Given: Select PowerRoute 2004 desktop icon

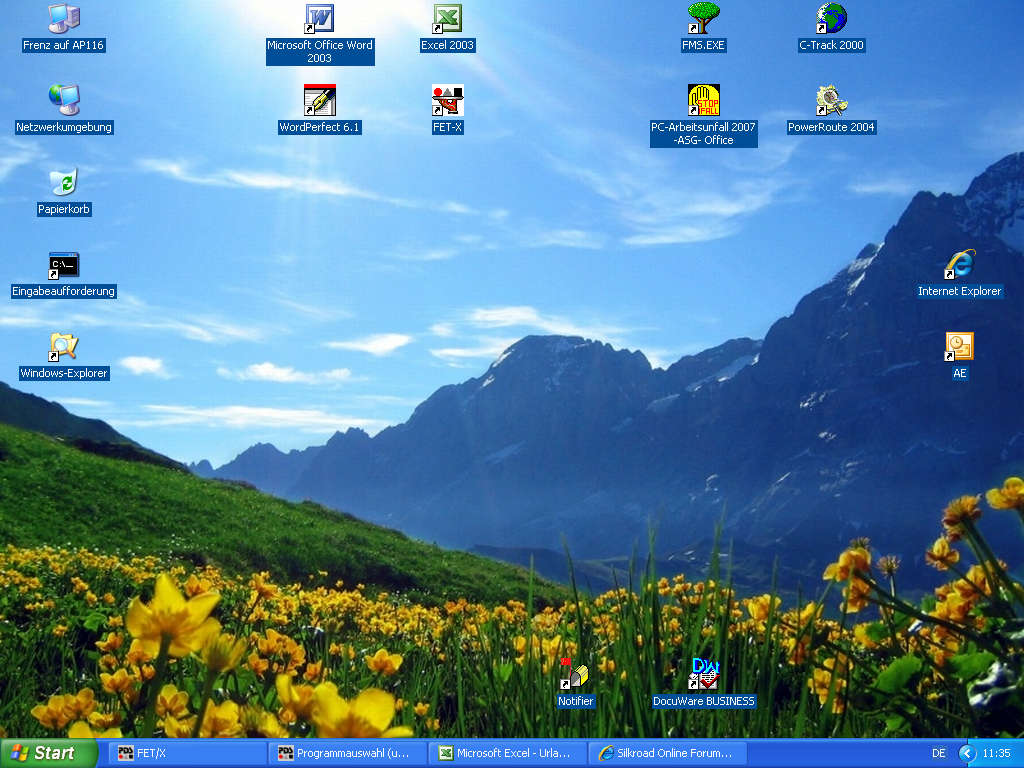Looking at the screenshot, I should (831, 101).
